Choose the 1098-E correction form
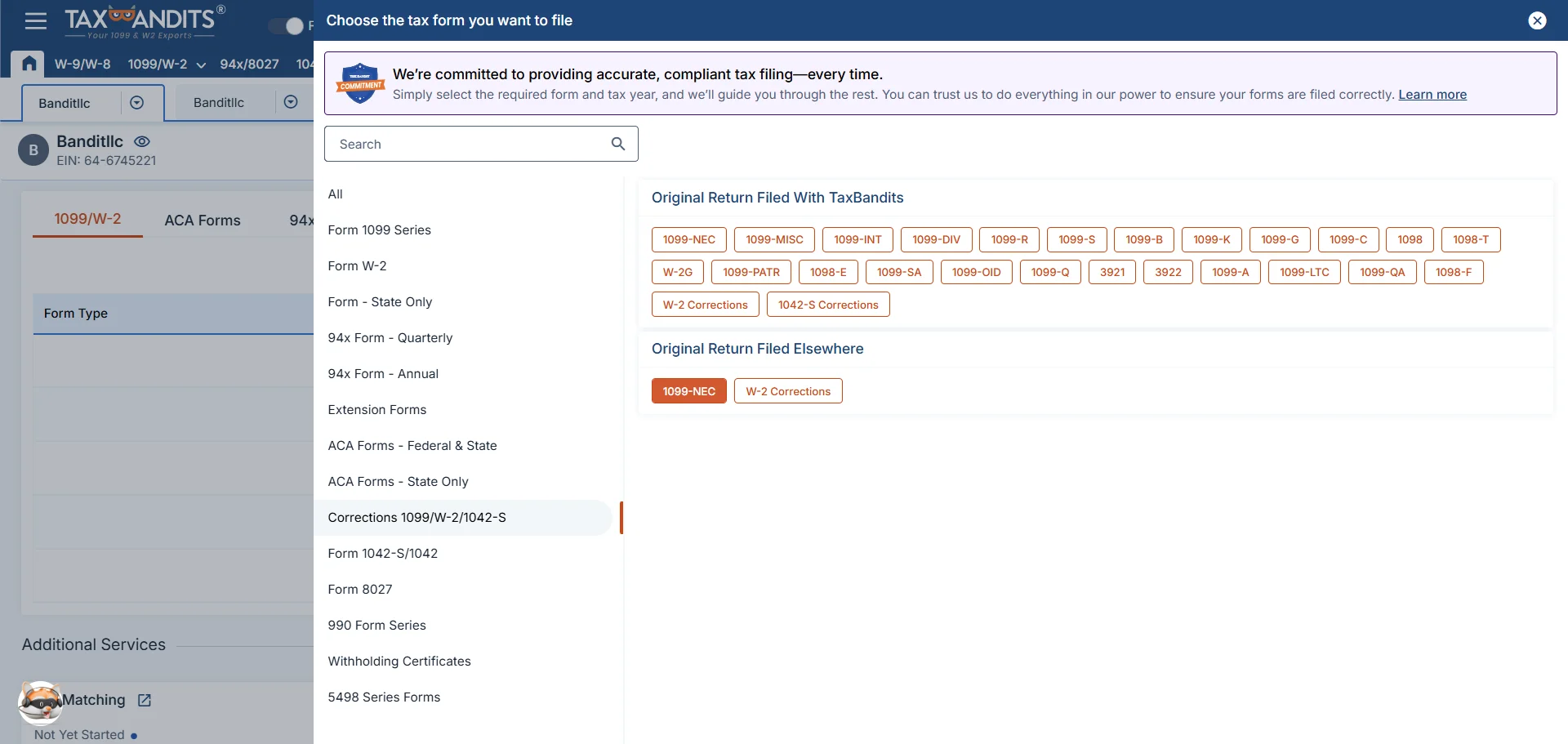1568x744 pixels. pyautogui.click(x=828, y=272)
